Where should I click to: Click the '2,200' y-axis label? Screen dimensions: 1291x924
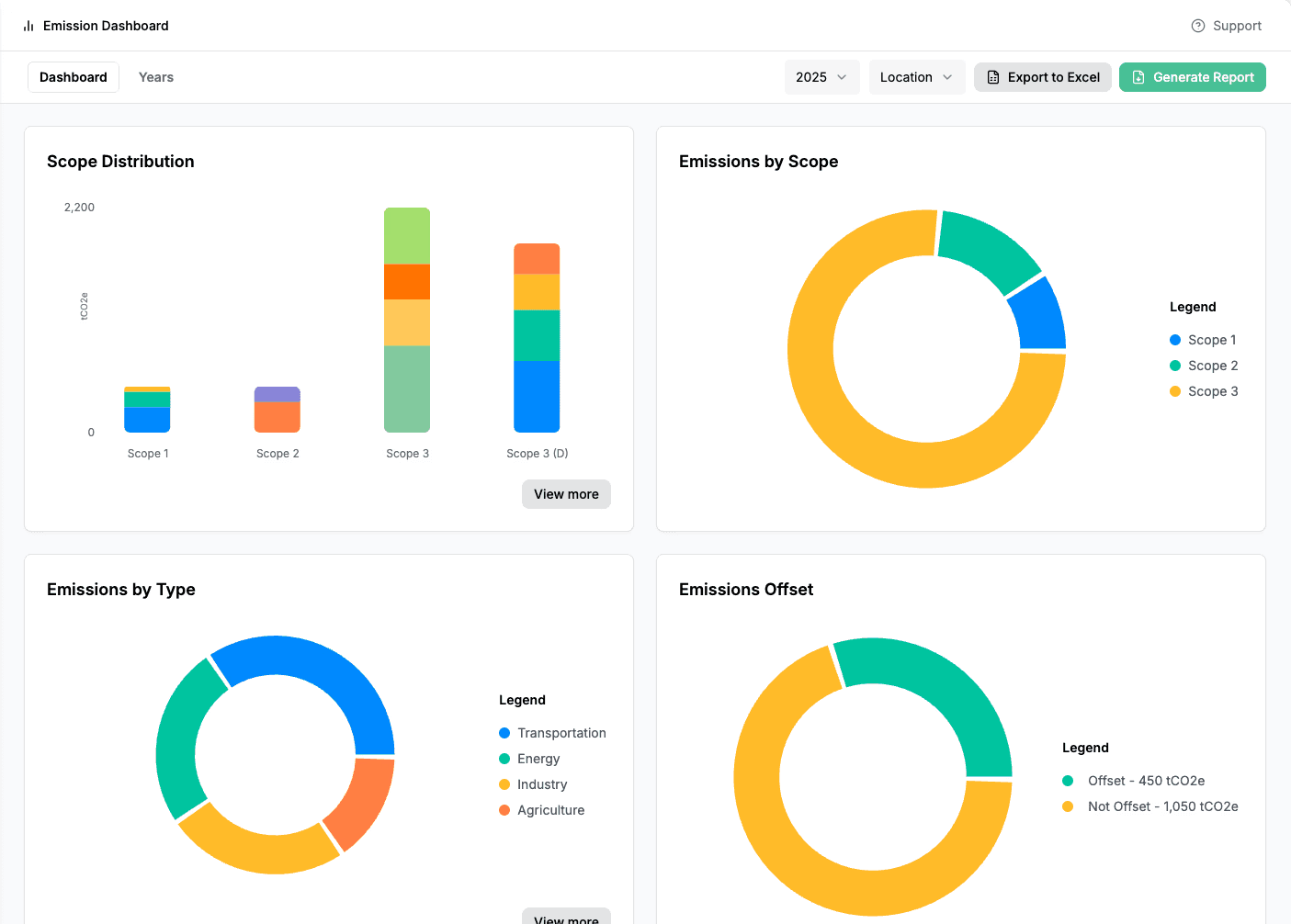tap(79, 208)
